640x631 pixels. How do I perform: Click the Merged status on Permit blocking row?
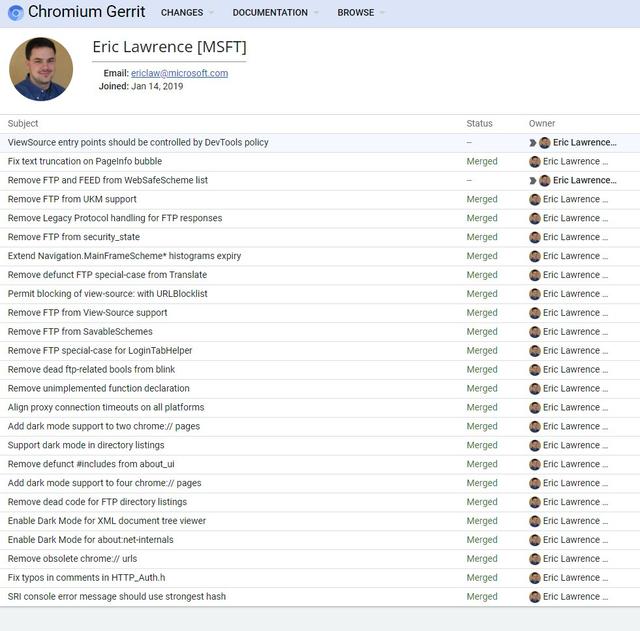click(482, 294)
